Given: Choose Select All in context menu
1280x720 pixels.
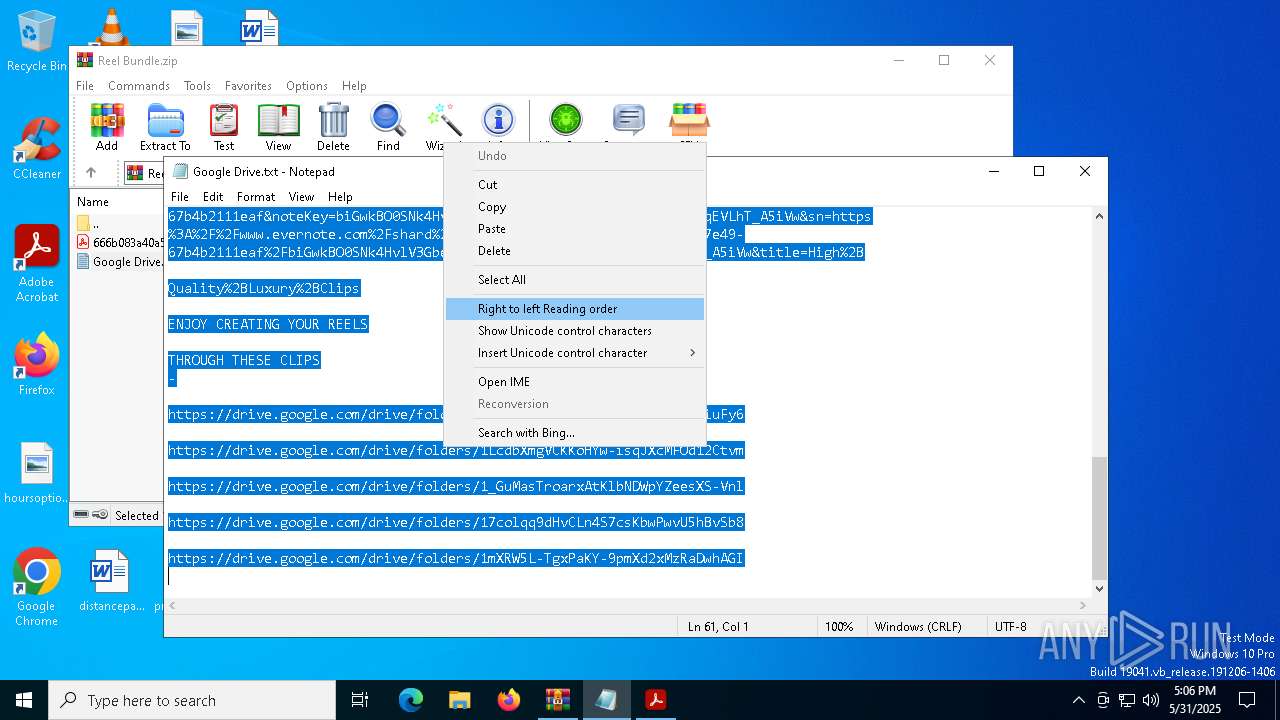Looking at the screenshot, I should [x=575, y=280].
